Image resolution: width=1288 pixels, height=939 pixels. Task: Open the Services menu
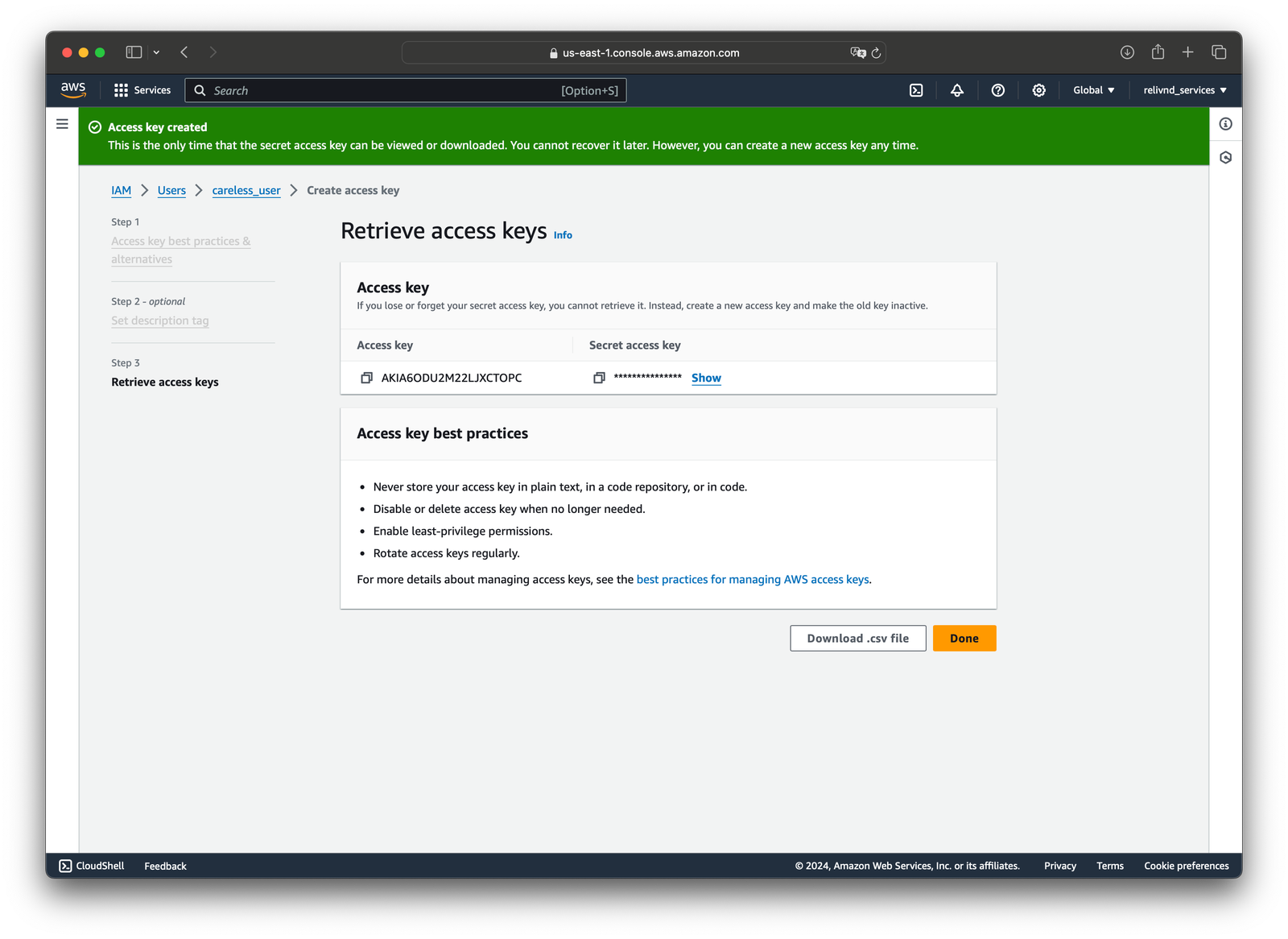coord(142,90)
